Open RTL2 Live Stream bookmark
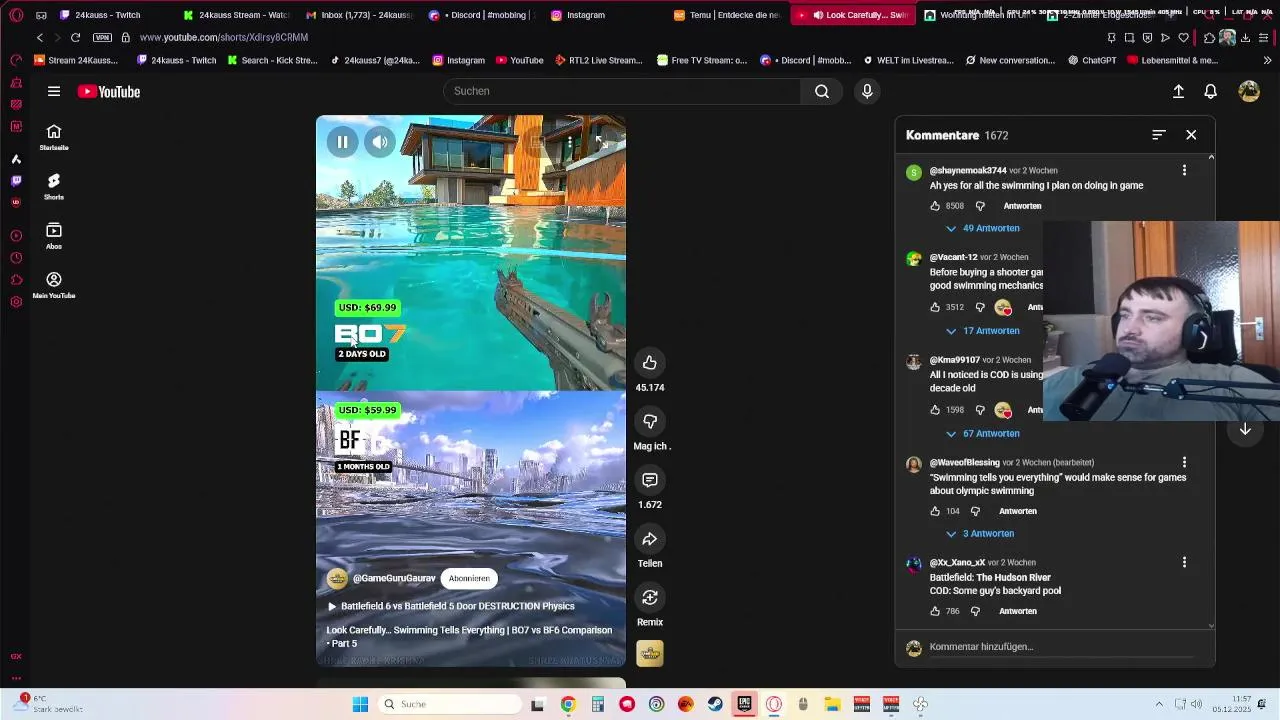 [597, 60]
